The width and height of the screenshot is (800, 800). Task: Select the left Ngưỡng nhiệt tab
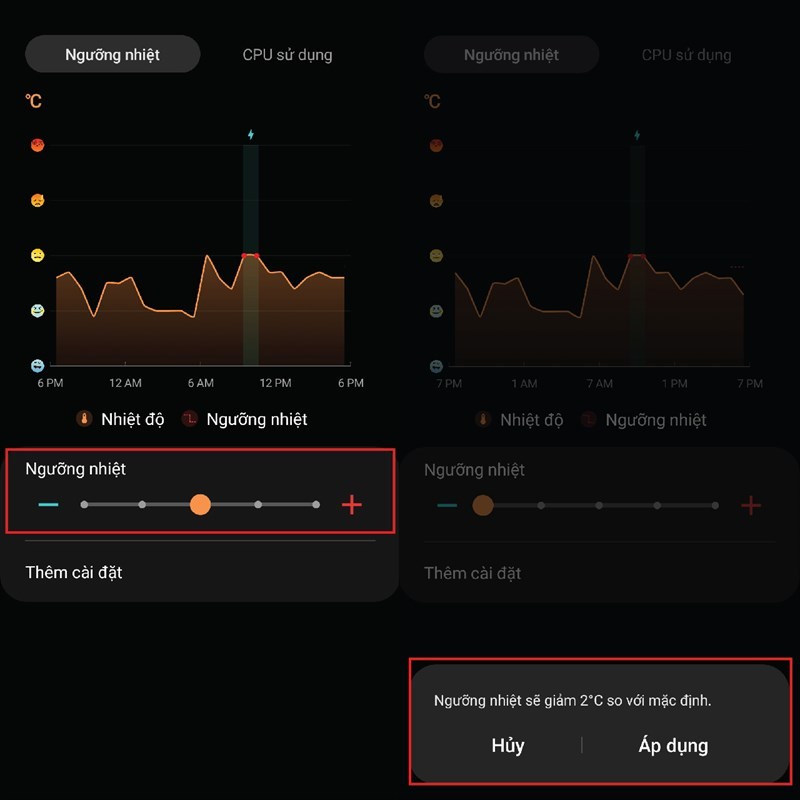pos(112,54)
